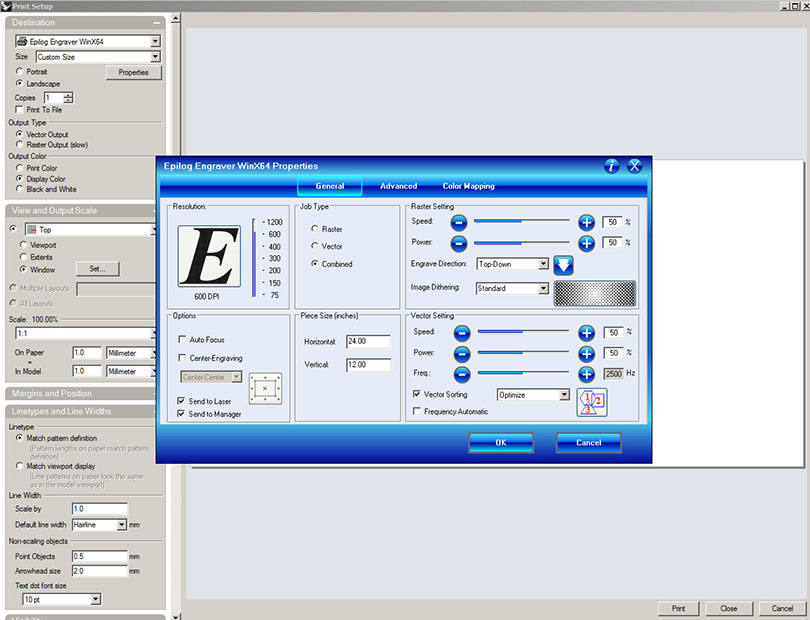This screenshot has height=620, width=810.
Task: Select Raster Output (slow) option
Action: (20, 144)
